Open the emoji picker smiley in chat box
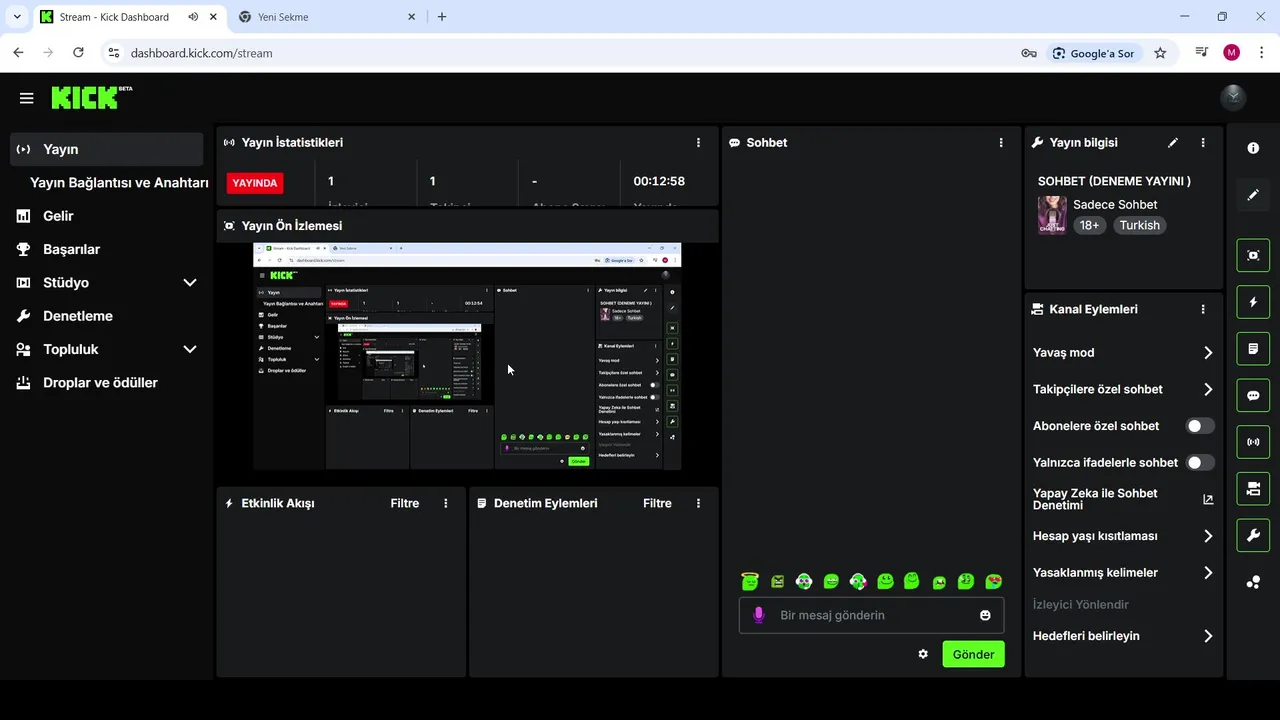Image resolution: width=1280 pixels, height=720 pixels. [985, 615]
